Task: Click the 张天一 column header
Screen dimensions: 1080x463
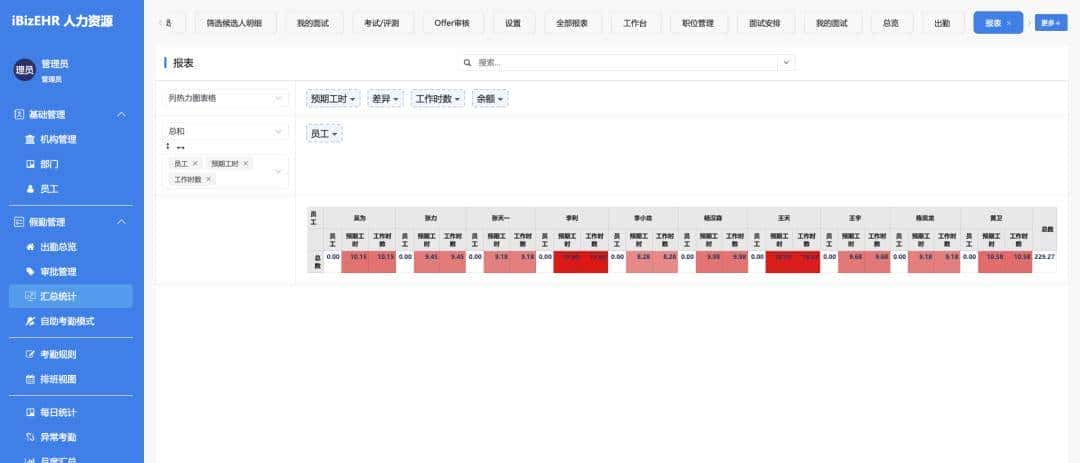Action: pyautogui.click(x=501, y=218)
